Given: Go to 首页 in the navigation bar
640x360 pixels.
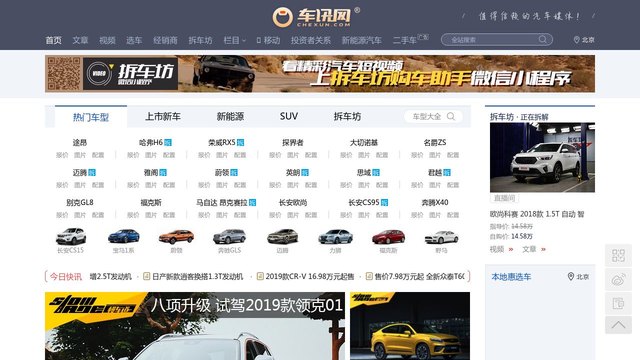Looking at the screenshot, I should click(x=53, y=40).
